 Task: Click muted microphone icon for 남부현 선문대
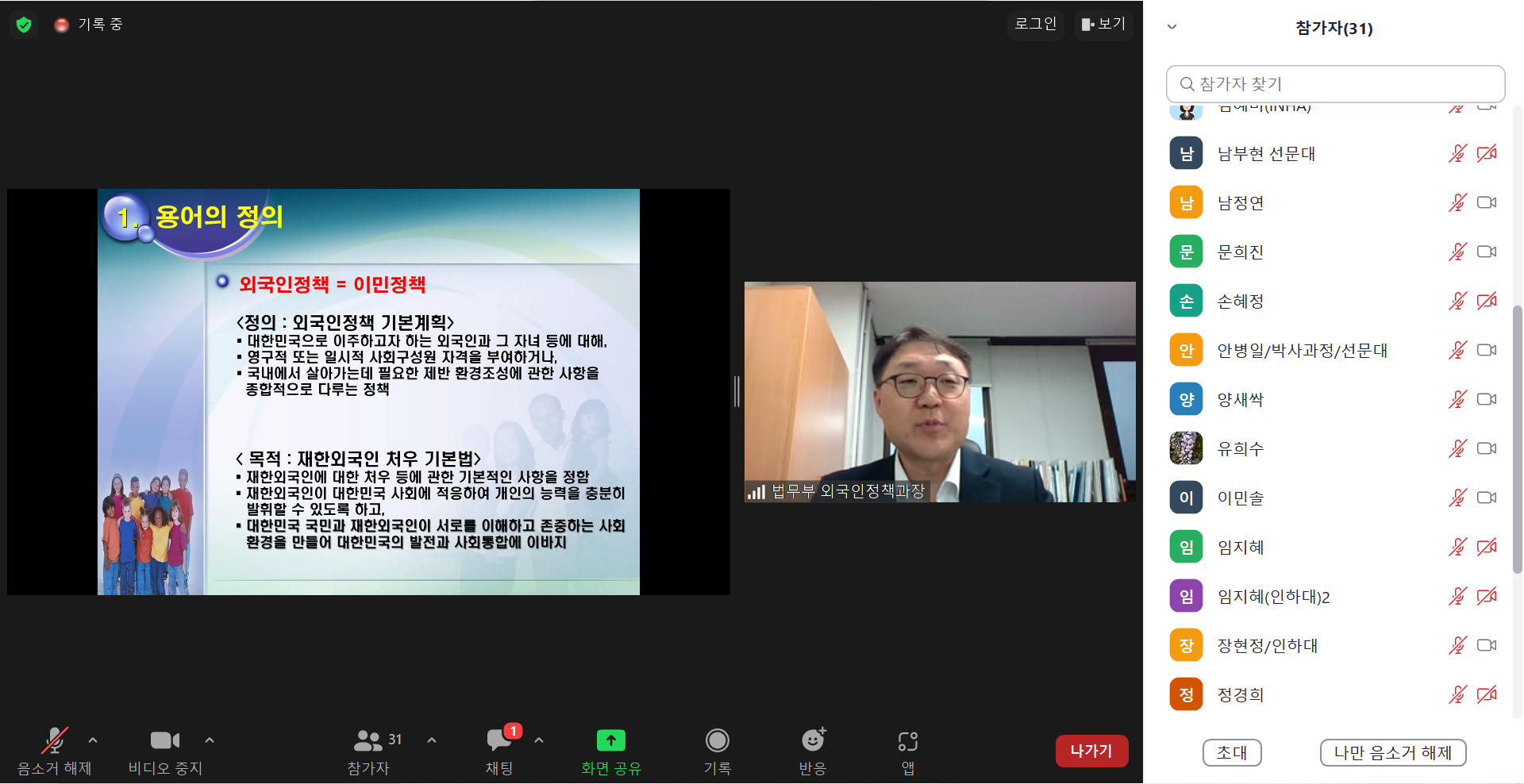[x=1457, y=153]
